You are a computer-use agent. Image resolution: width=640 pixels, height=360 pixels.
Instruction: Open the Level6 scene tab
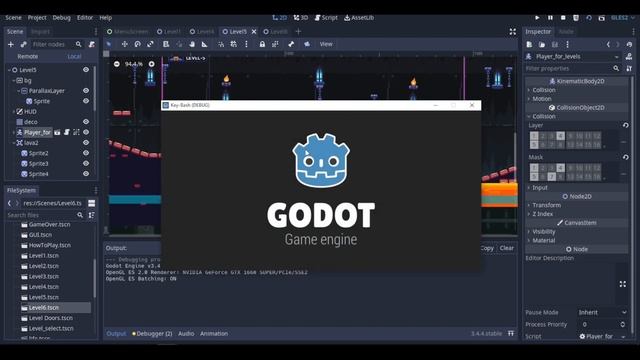[x=276, y=31]
